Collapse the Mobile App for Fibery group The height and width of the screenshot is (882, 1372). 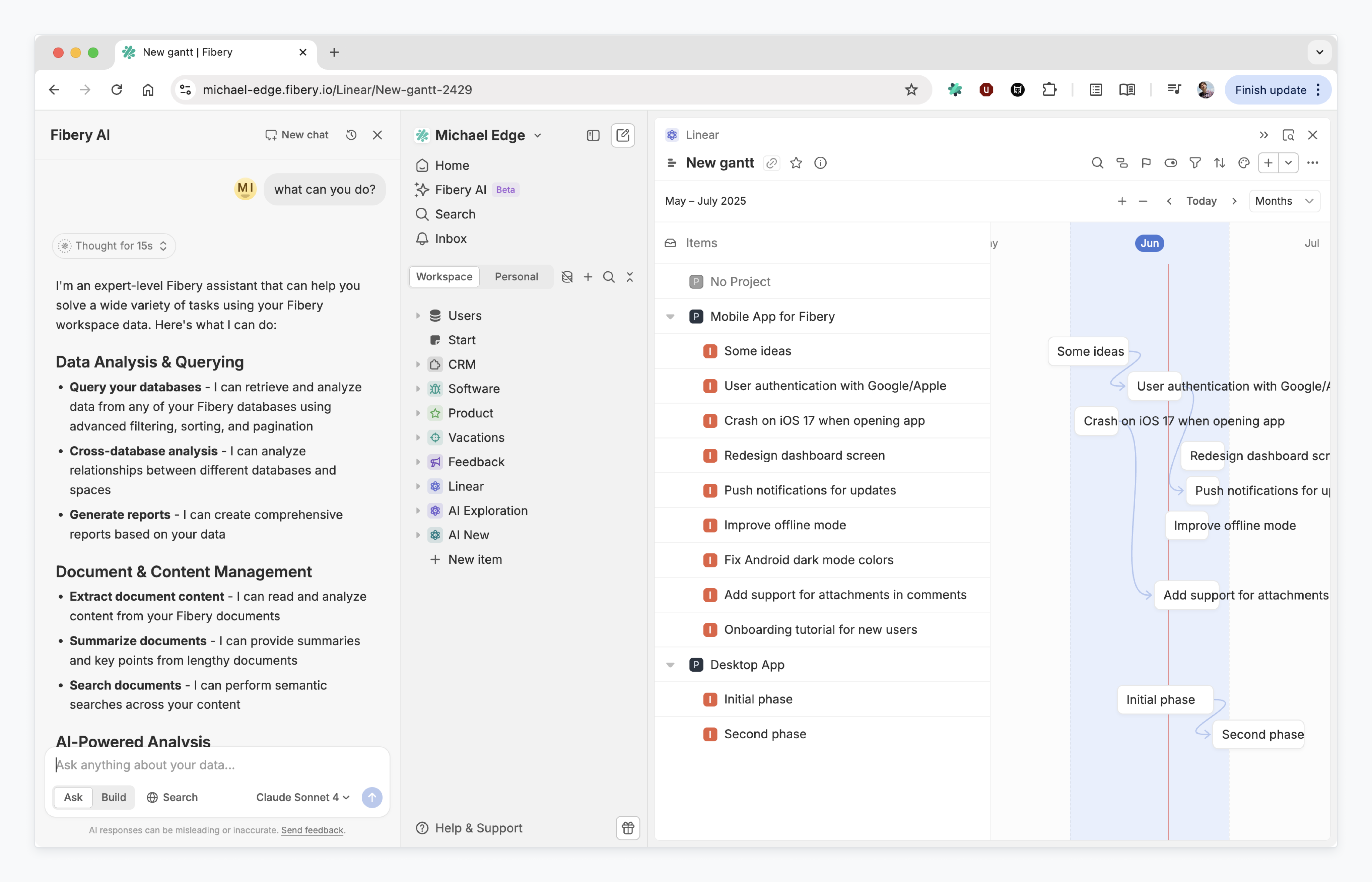tap(670, 317)
